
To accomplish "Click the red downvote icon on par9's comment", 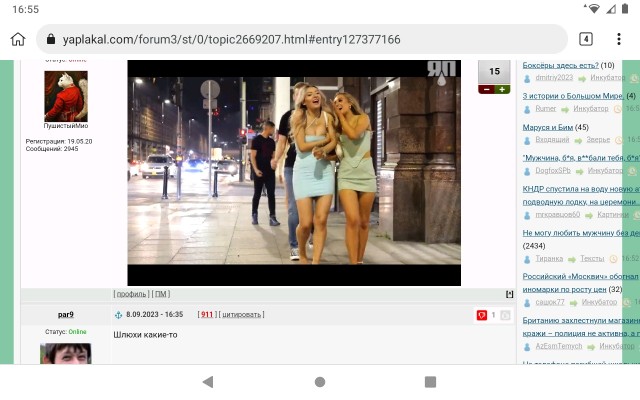I will [482, 315].
